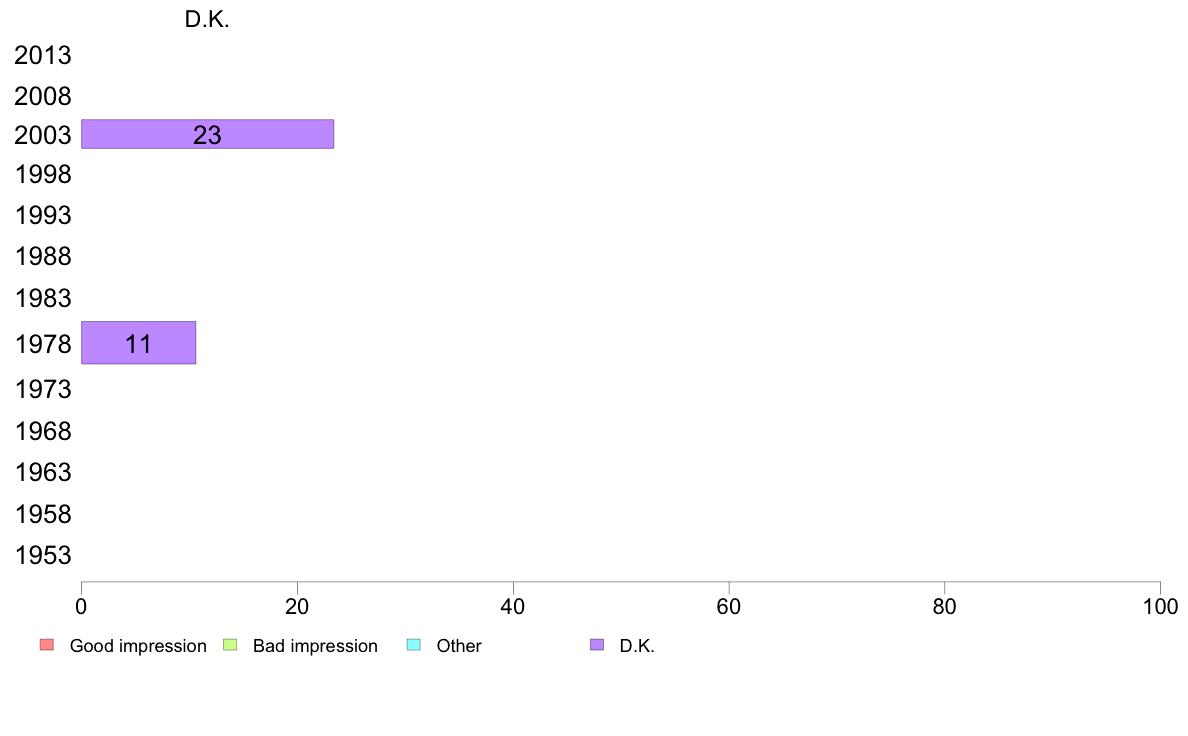The width and height of the screenshot is (1188, 736).
Task: Select the Good impression legend swatch
Action: (x=47, y=645)
